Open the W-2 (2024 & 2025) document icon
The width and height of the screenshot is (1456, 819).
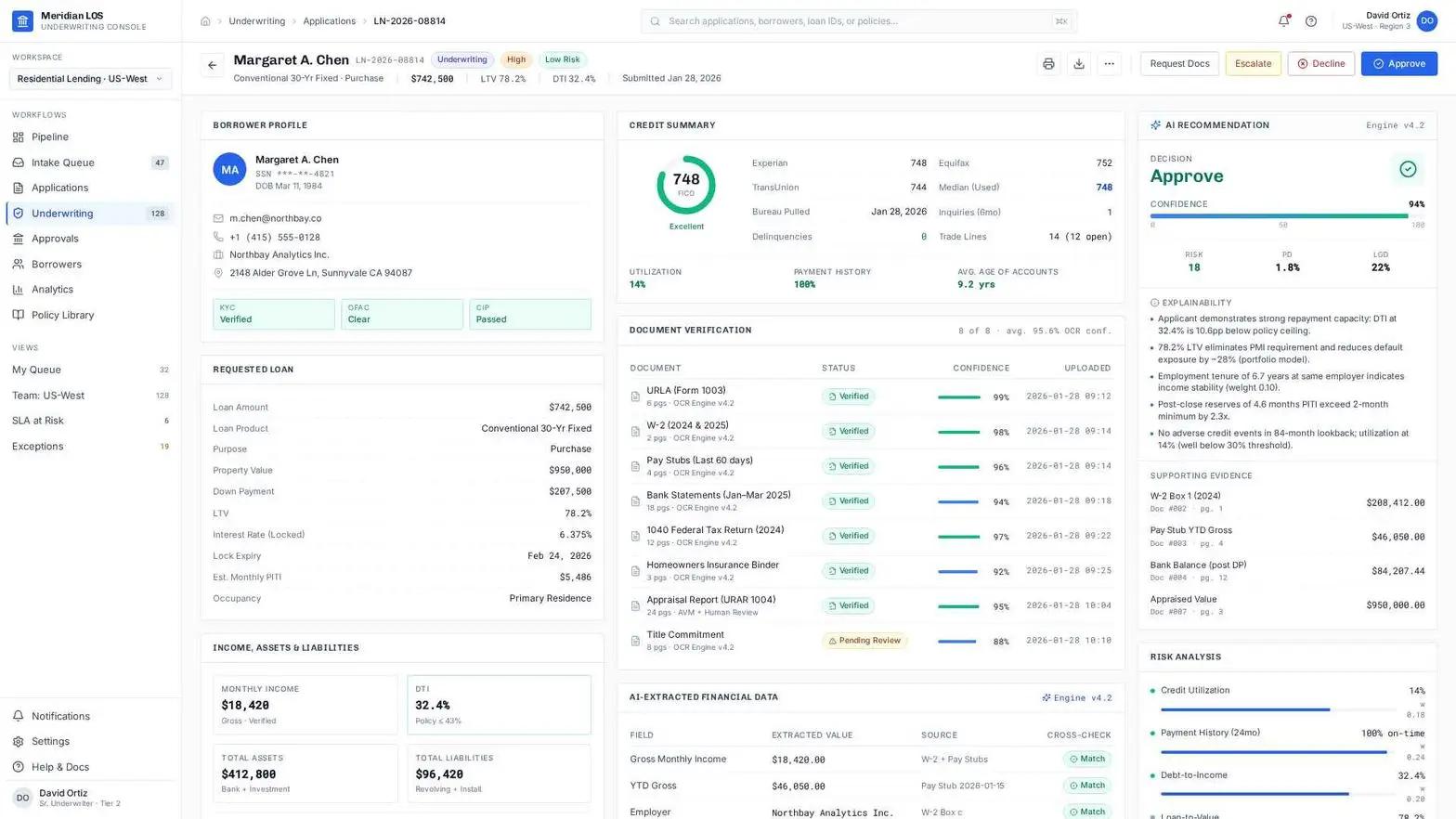(635, 431)
